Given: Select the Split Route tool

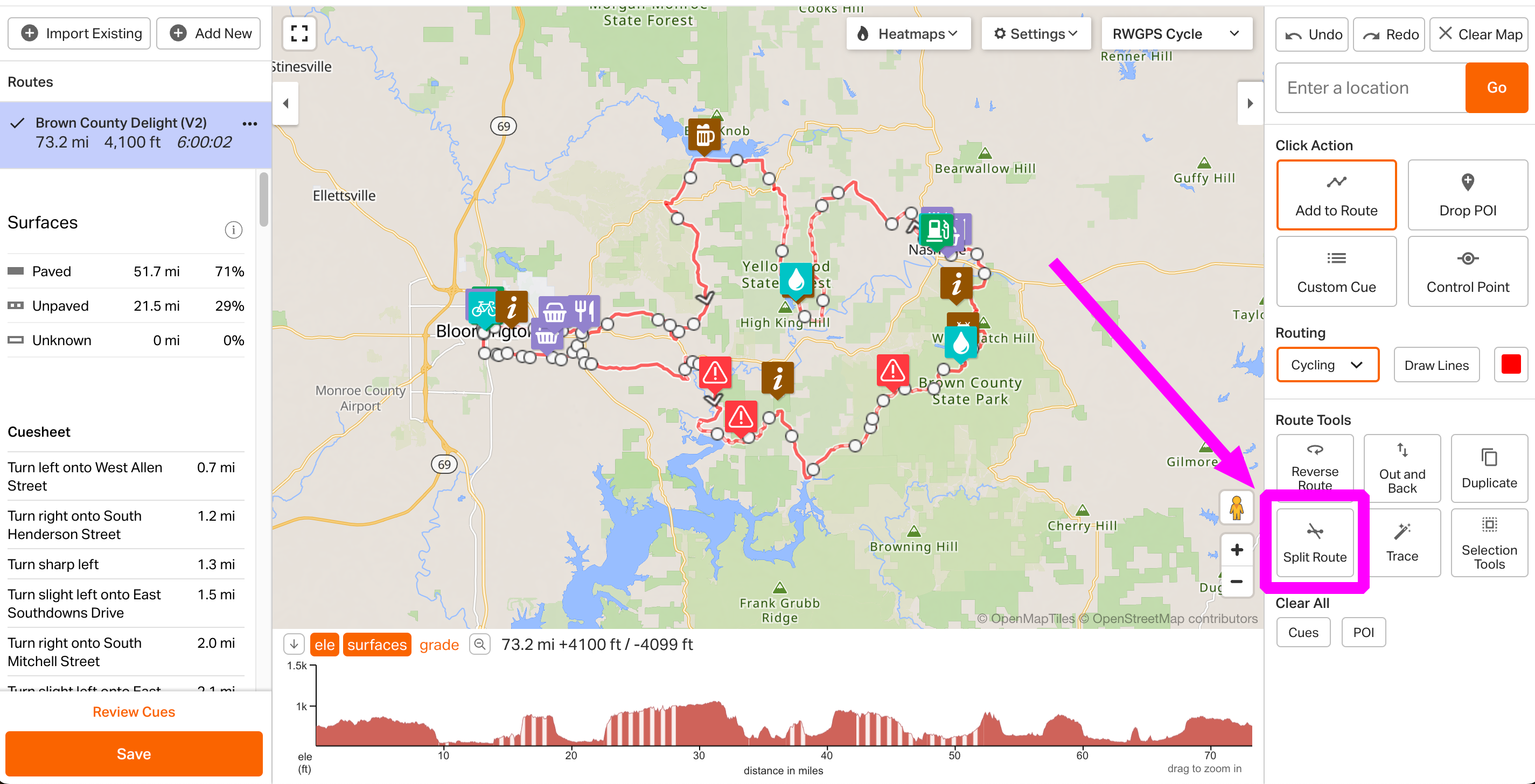Looking at the screenshot, I should (1315, 543).
